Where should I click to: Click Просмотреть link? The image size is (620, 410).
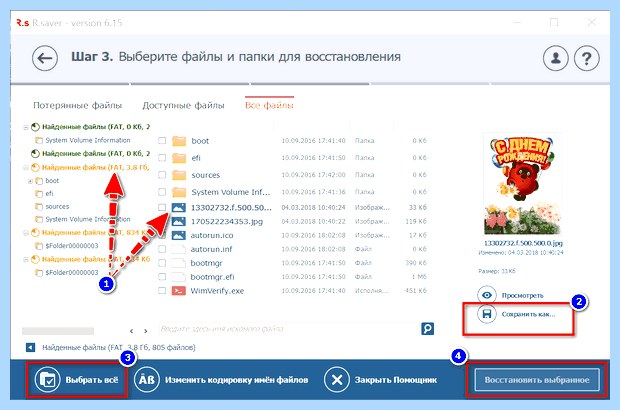click(x=522, y=295)
